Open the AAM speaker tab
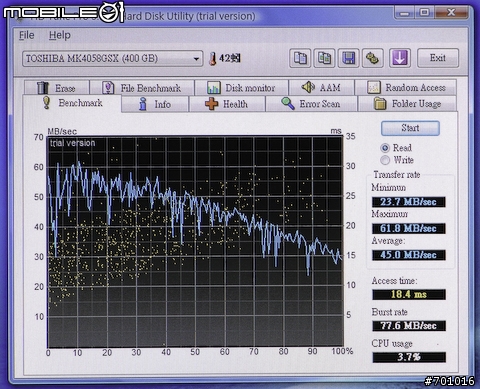Image resolution: width=480 pixels, height=389 pixels. [321, 88]
